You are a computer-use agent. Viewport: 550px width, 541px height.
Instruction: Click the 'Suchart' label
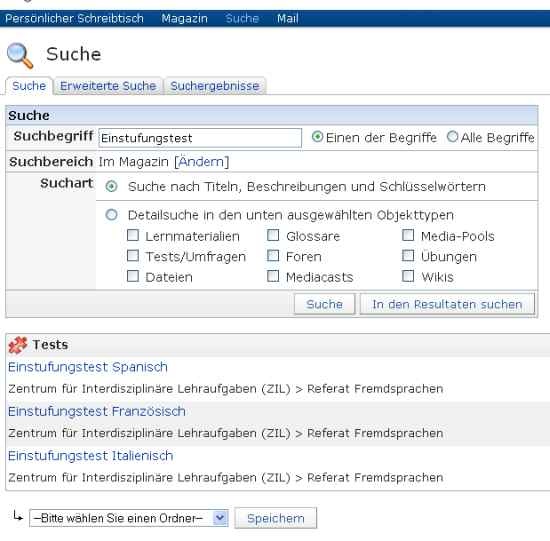(67, 183)
